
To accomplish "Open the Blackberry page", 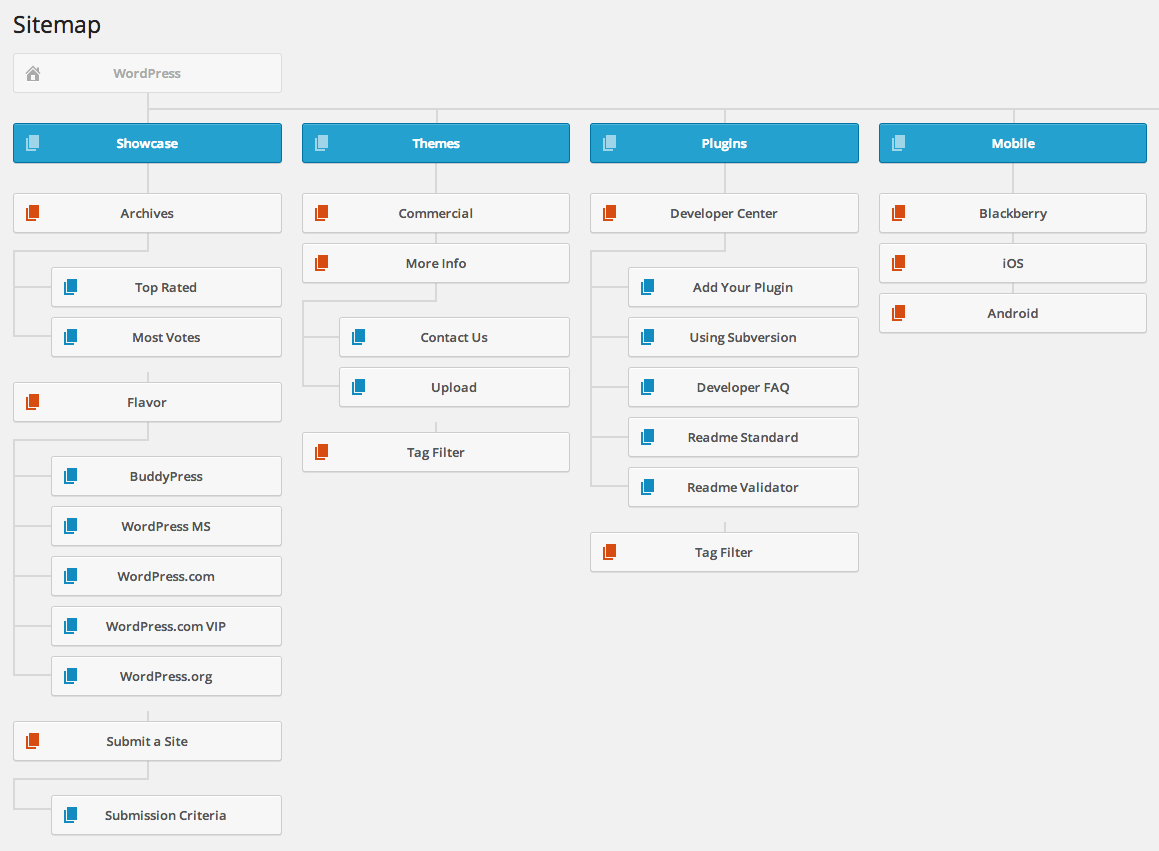I will [1013, 213].
